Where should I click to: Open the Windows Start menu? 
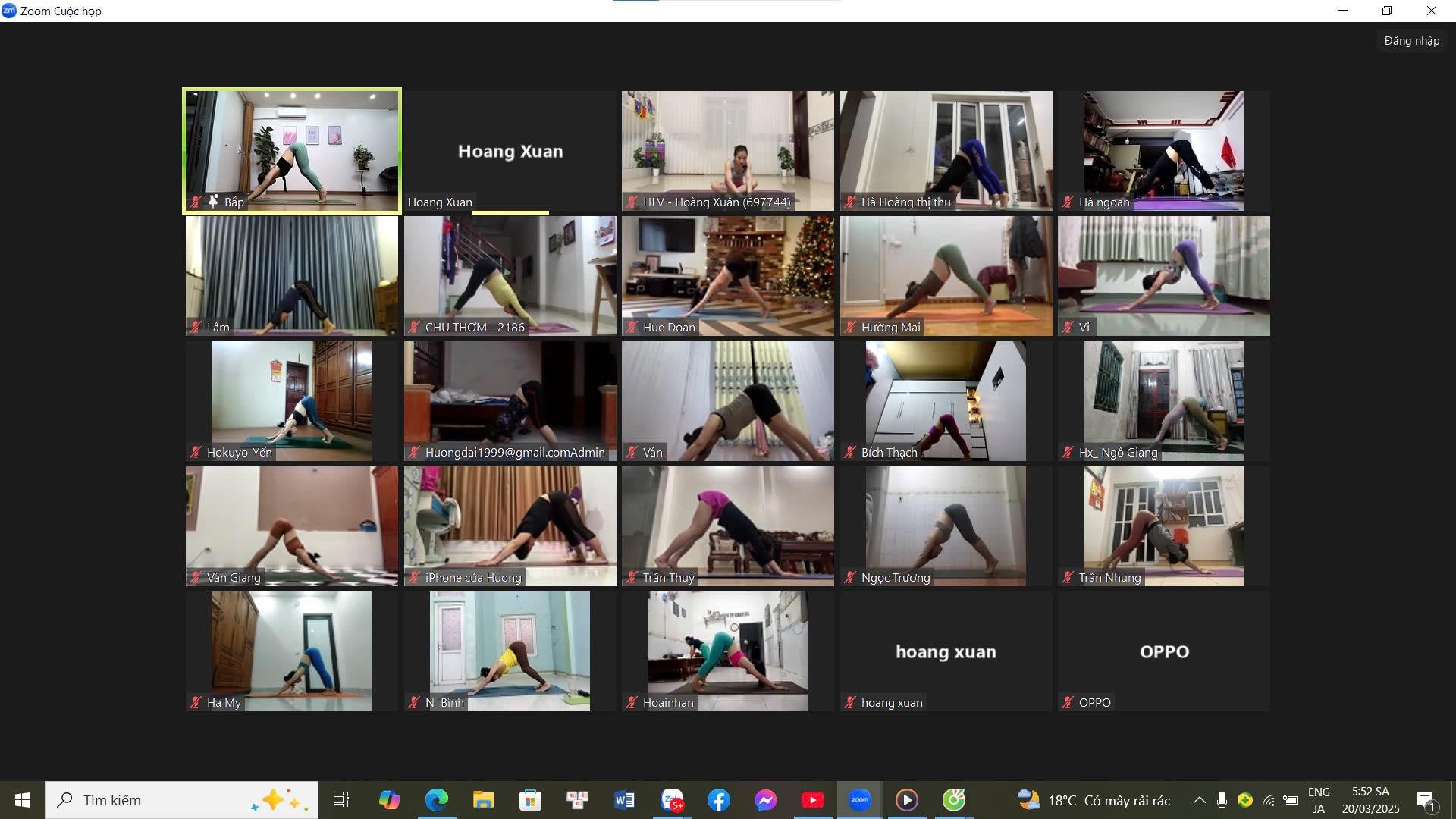[23, 800]
